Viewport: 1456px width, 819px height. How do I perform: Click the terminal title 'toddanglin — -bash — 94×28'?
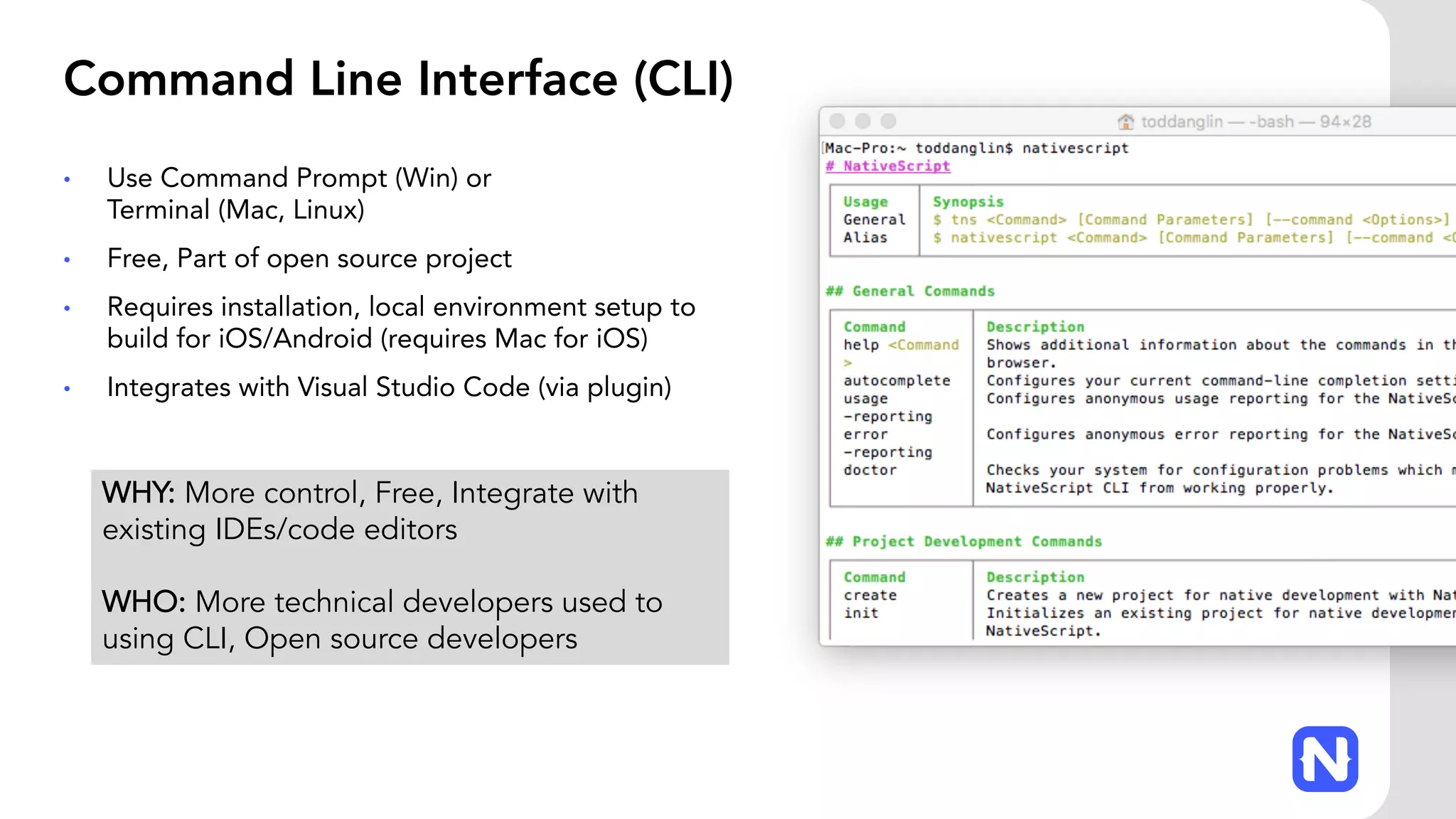1256,122
